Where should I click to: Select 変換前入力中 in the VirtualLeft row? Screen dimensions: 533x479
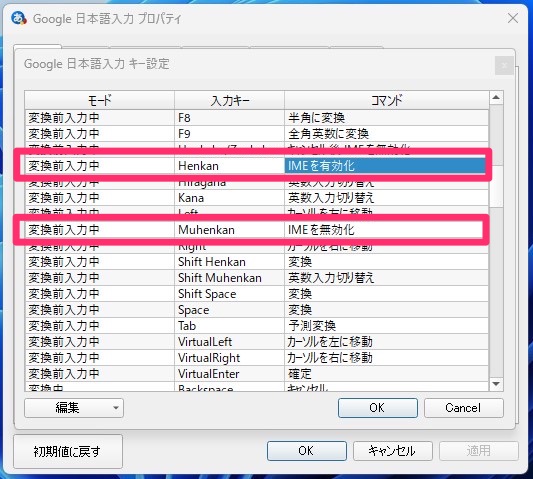click(x=100, y=342)
